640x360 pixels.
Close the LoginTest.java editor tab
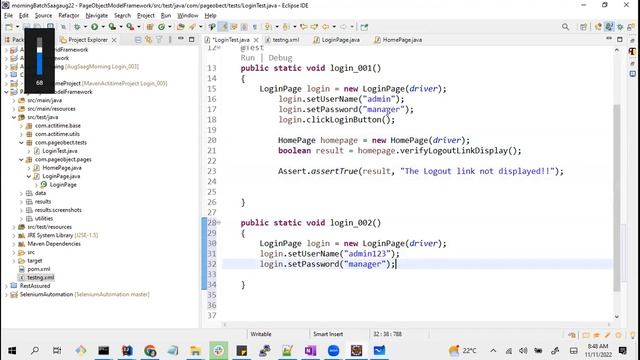pyautogui.click(x=256, y=40)
